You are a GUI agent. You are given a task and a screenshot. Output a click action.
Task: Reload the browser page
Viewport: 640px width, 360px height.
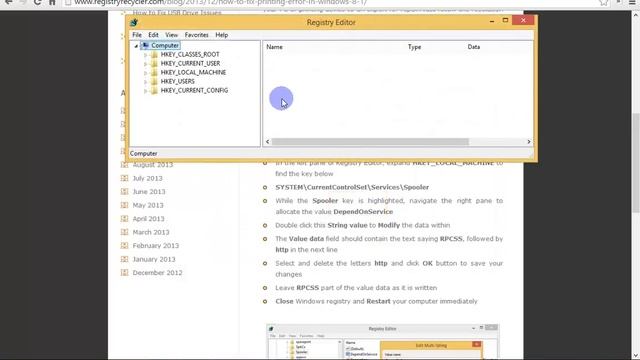[x=37, y=2]
